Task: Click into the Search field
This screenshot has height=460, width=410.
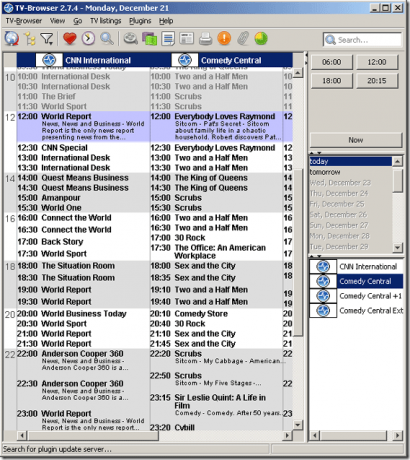Action: point(362,40)
